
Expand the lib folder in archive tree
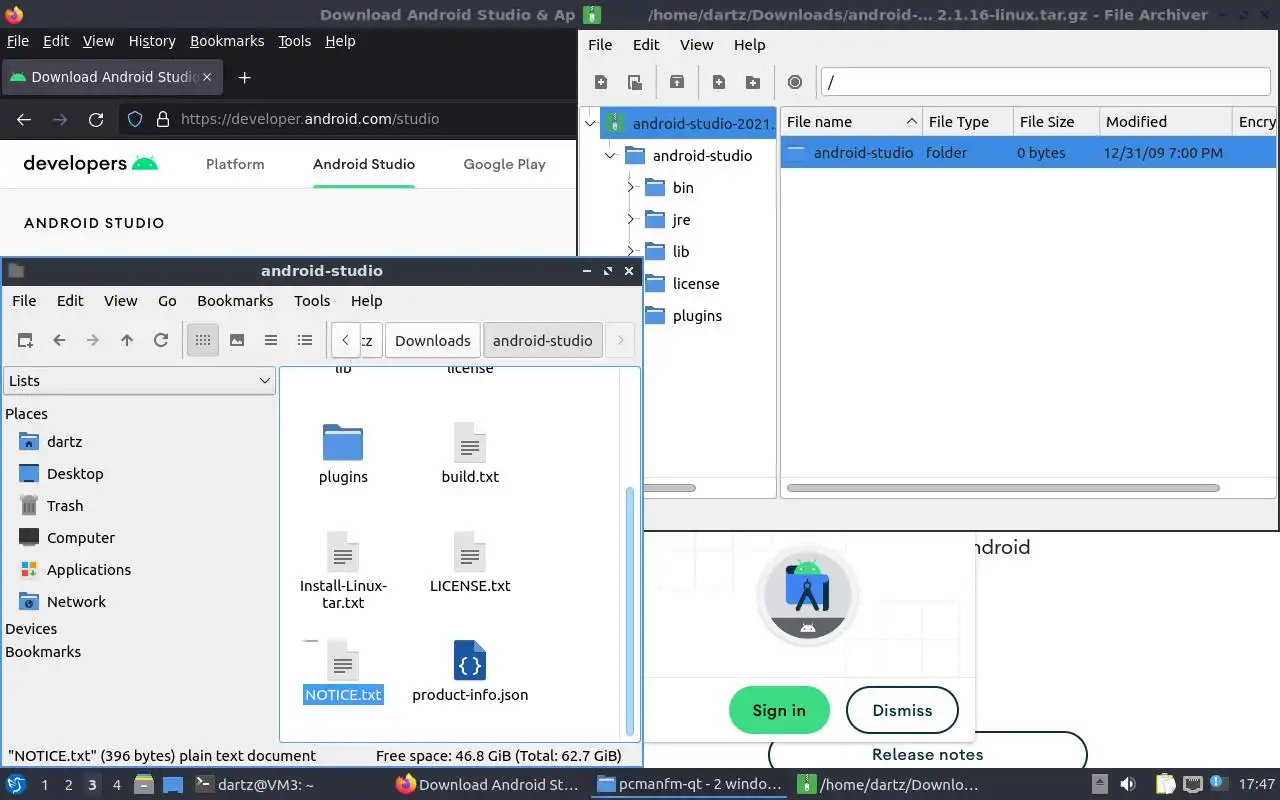(631, 252)
